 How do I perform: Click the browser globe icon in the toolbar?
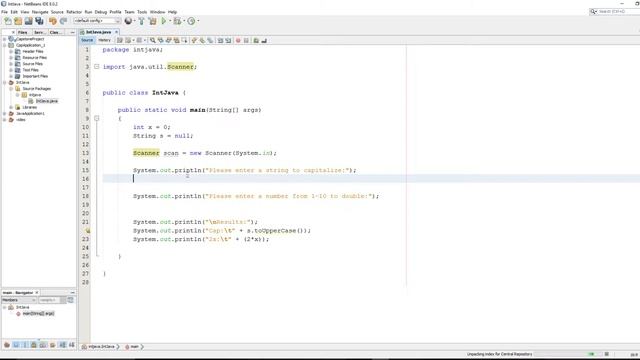click(x=128, y=21)
